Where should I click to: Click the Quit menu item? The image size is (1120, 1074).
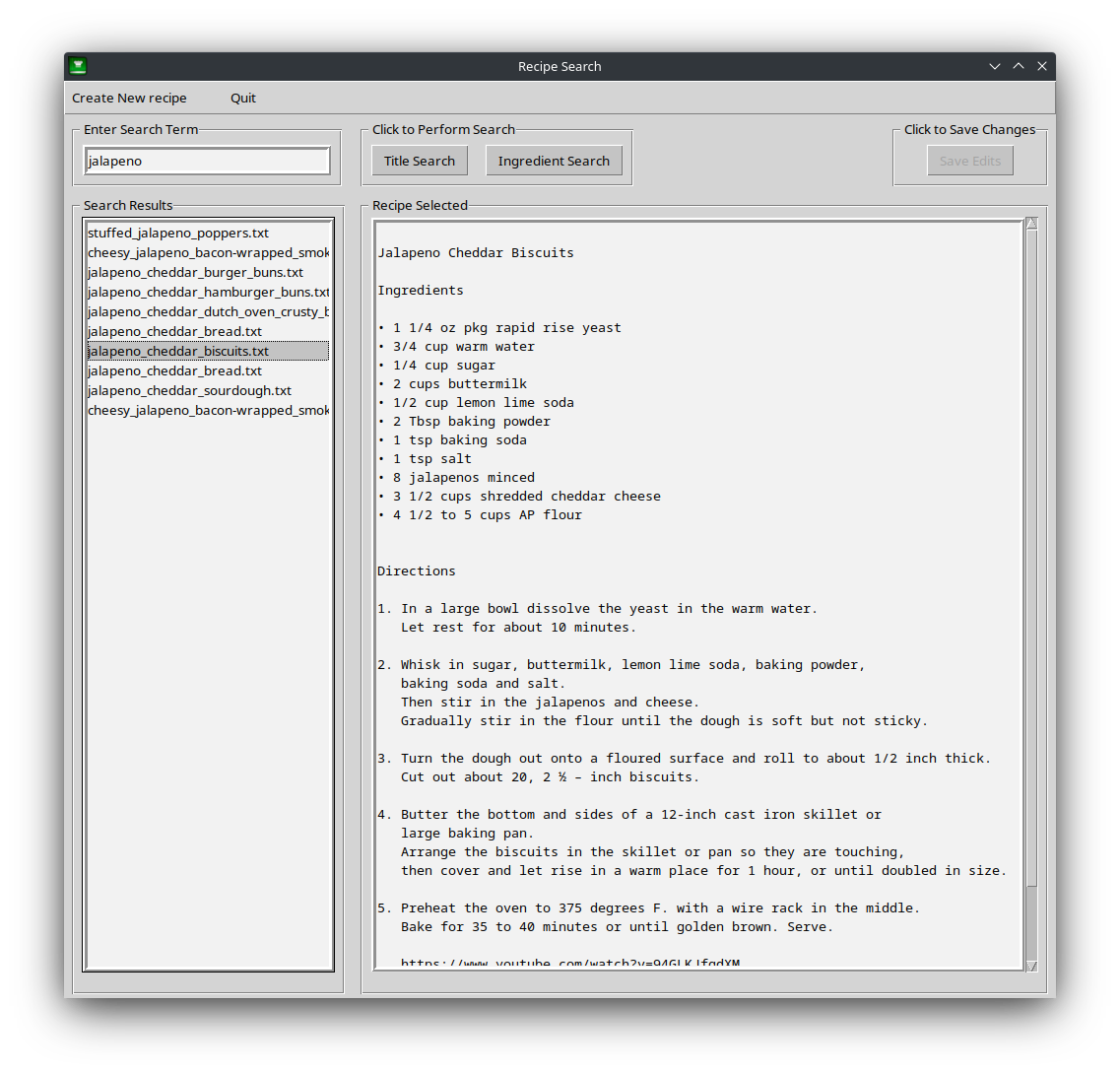coord(243,98)
